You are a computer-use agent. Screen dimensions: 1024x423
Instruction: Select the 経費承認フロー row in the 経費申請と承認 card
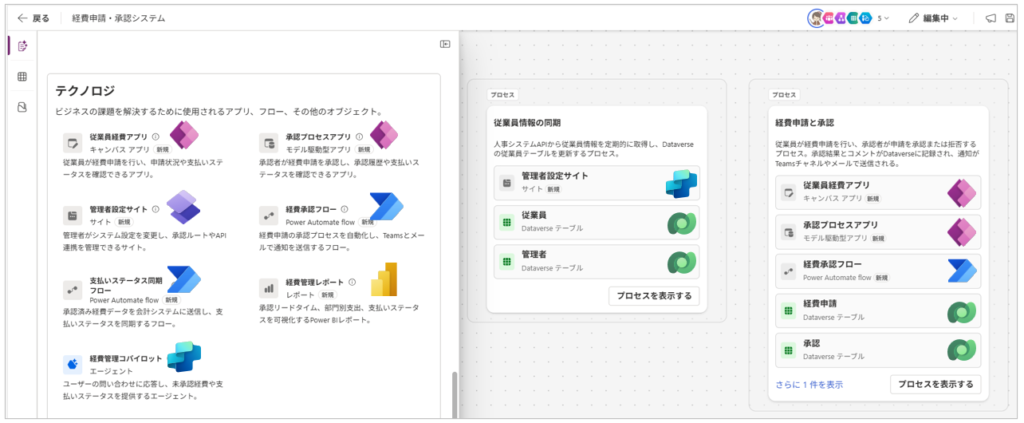(878, 271)
